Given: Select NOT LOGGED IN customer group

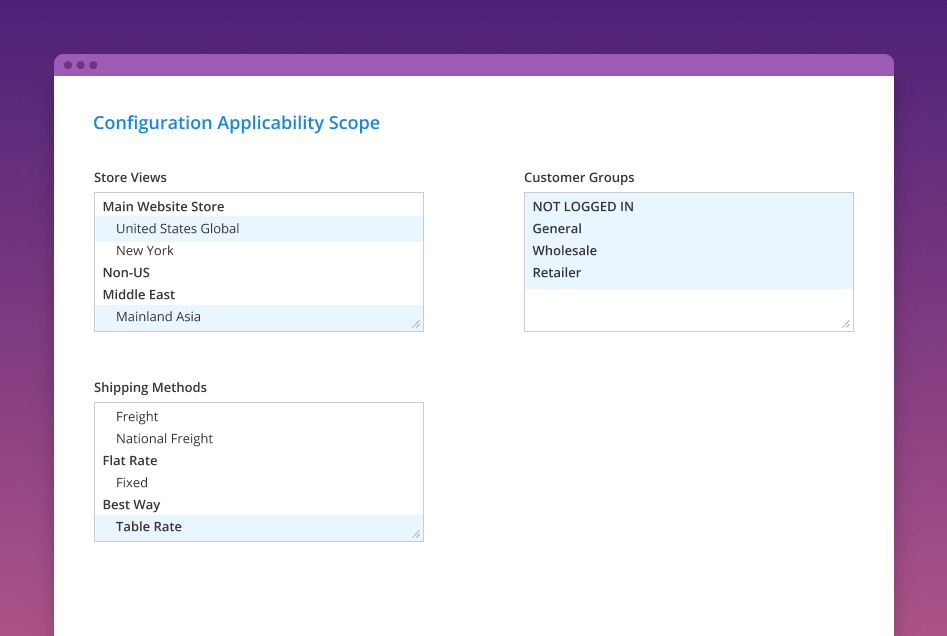Looking at the screenshot, I should coord(583,207).
